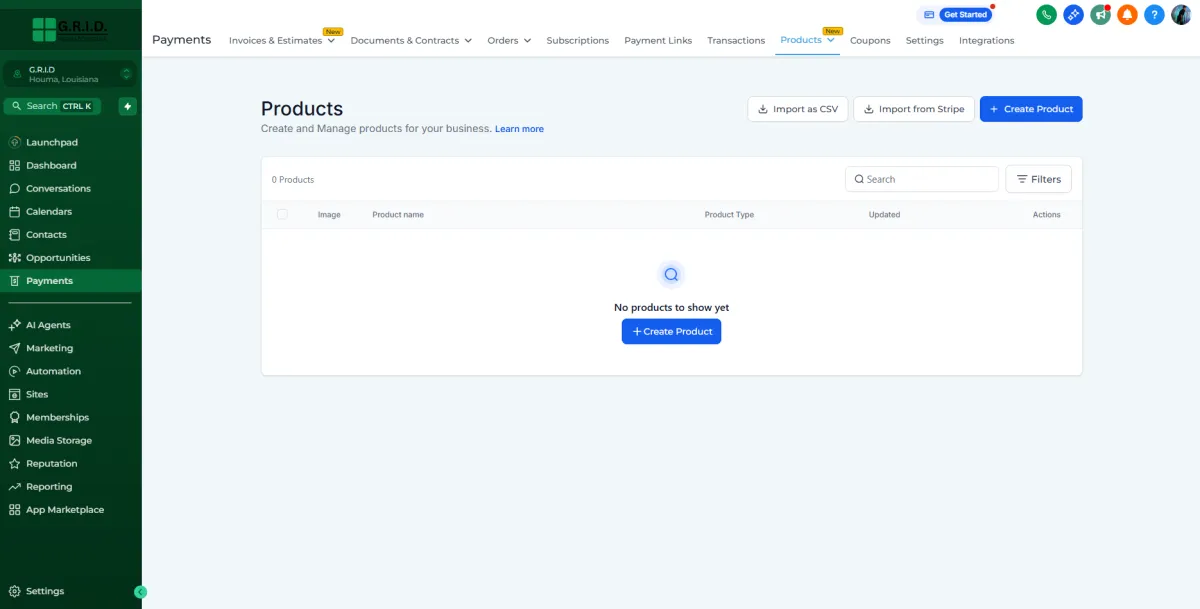Collapse the sidebar with the green arrow

[x=140, y=592]
